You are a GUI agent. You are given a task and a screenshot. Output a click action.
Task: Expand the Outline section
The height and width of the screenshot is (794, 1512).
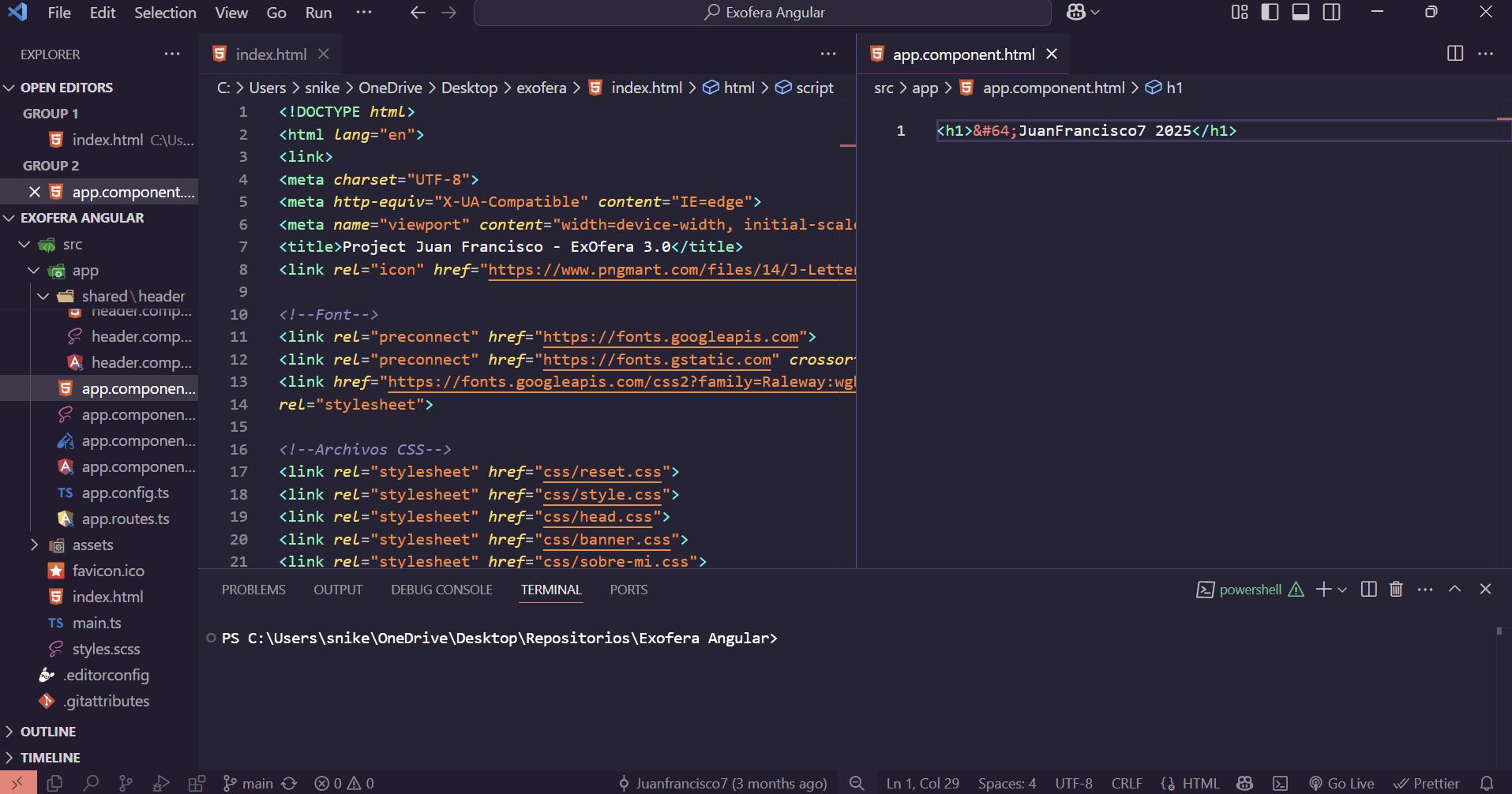9,732
